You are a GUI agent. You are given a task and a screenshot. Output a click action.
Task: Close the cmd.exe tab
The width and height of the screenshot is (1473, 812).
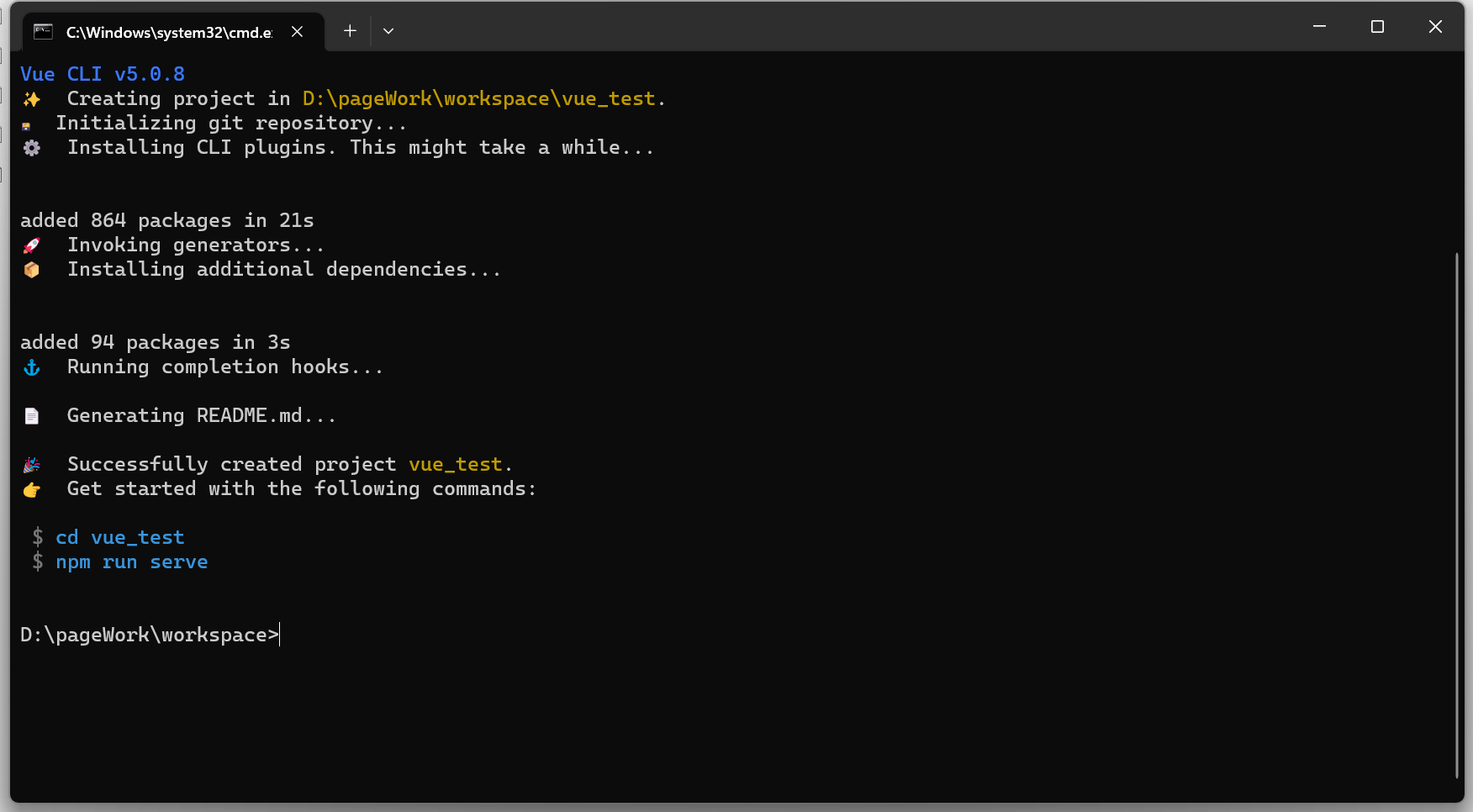pyautogui.click(x=298, y=32)
